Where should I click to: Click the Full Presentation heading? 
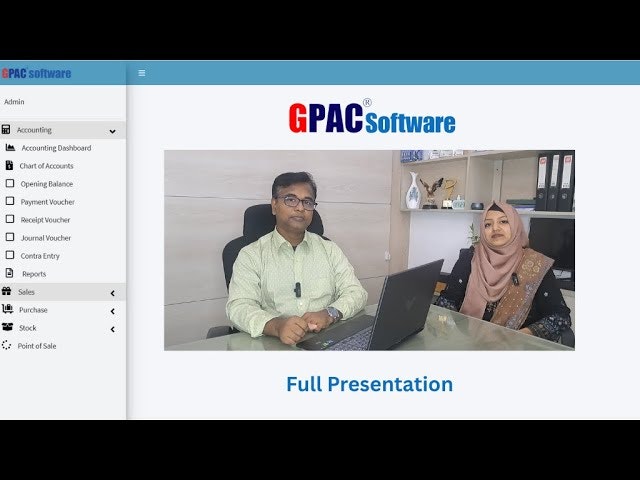pyautogui.click(x=369, y=384)
